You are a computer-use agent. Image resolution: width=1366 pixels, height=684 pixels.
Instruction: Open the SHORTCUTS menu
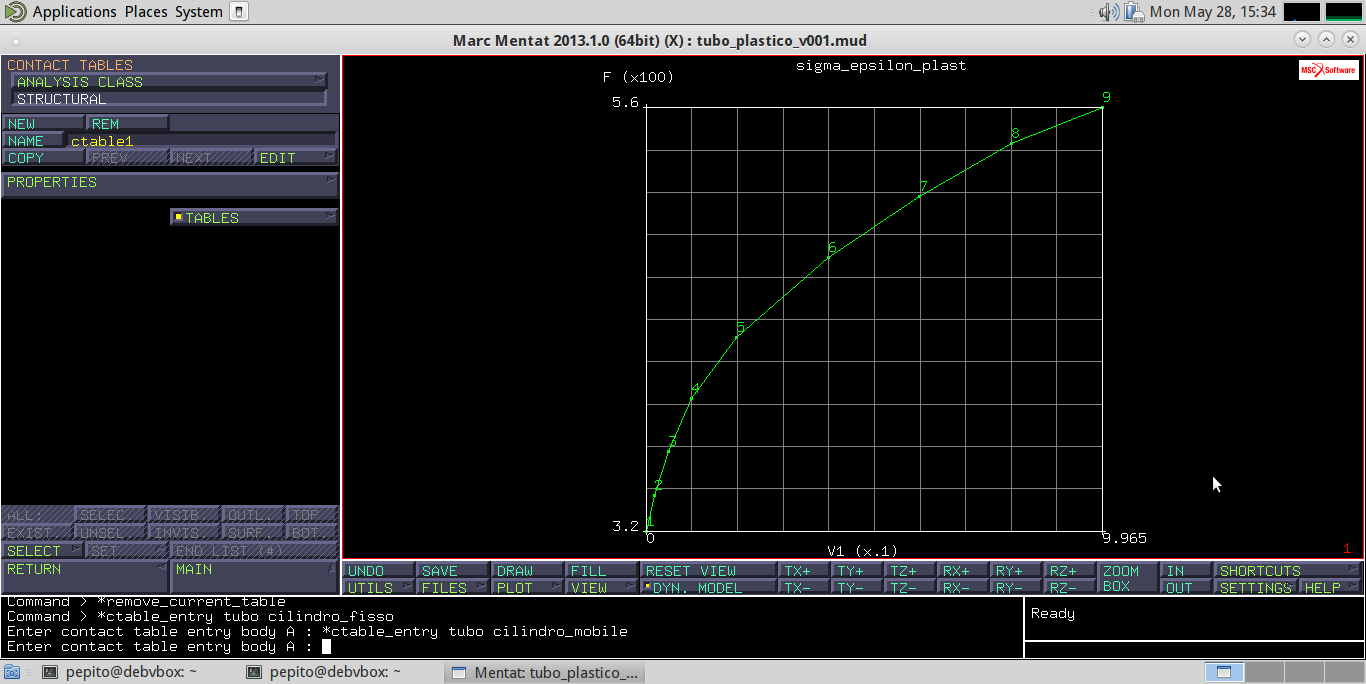click(x=1289, y=571)
